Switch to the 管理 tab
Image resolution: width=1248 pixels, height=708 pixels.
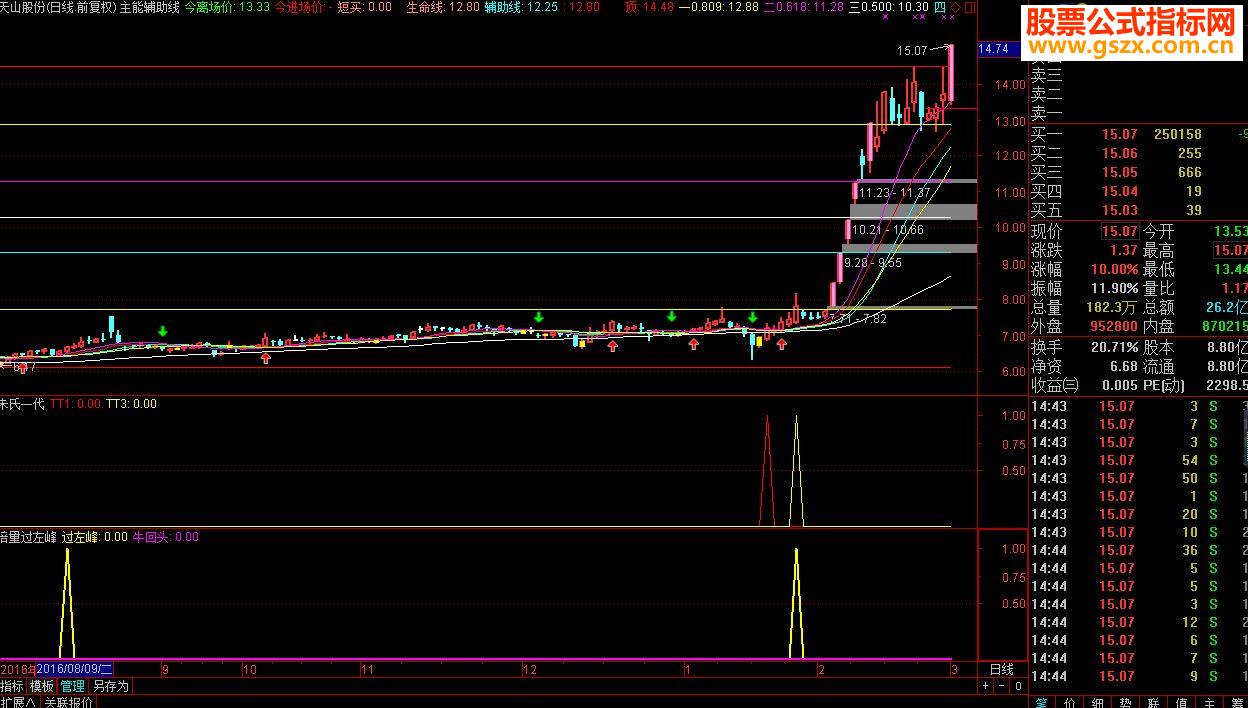click(x=72, y=686)
